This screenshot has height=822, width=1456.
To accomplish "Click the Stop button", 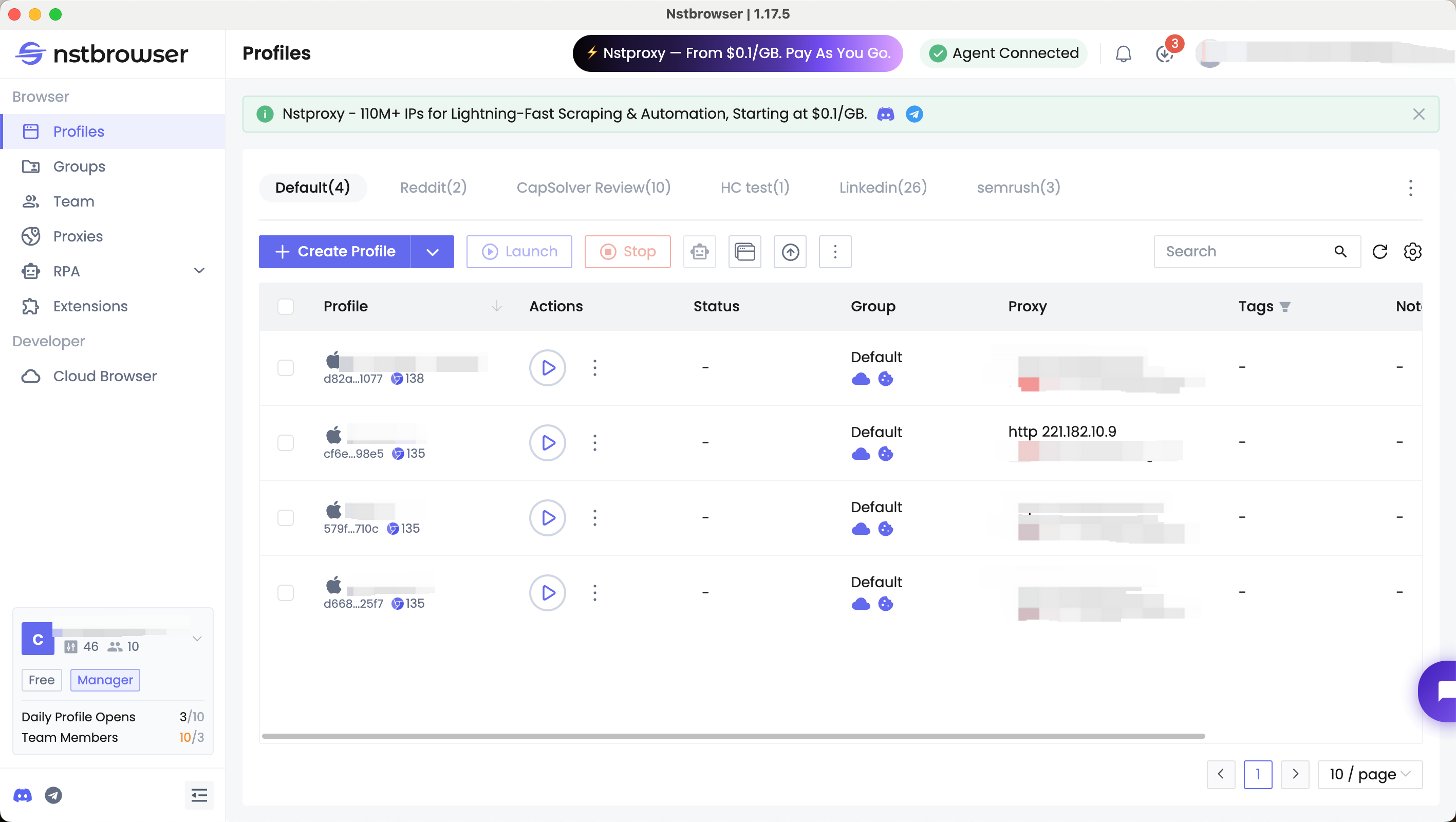I will [627, 252].
